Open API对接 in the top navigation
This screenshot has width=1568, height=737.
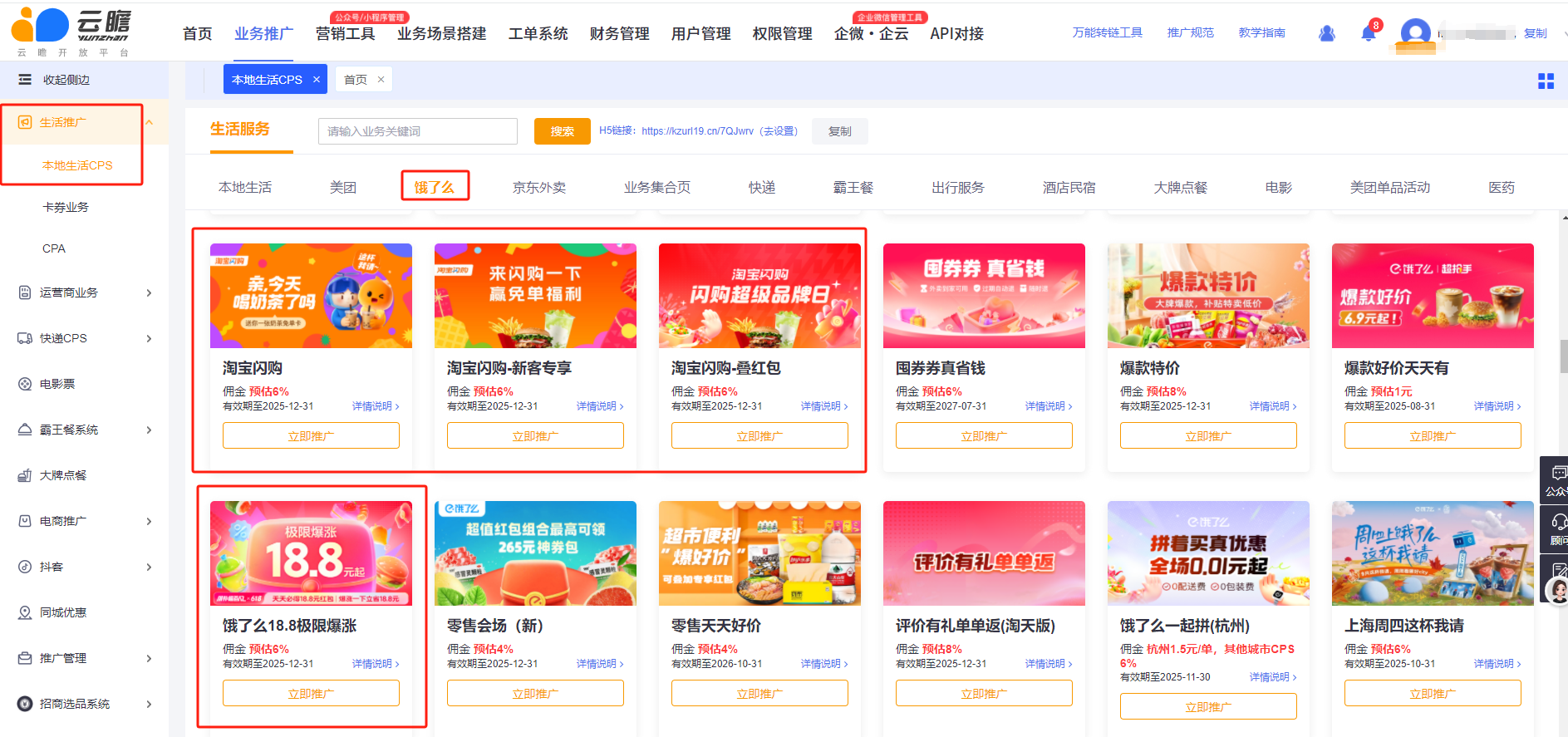point(957,34)
